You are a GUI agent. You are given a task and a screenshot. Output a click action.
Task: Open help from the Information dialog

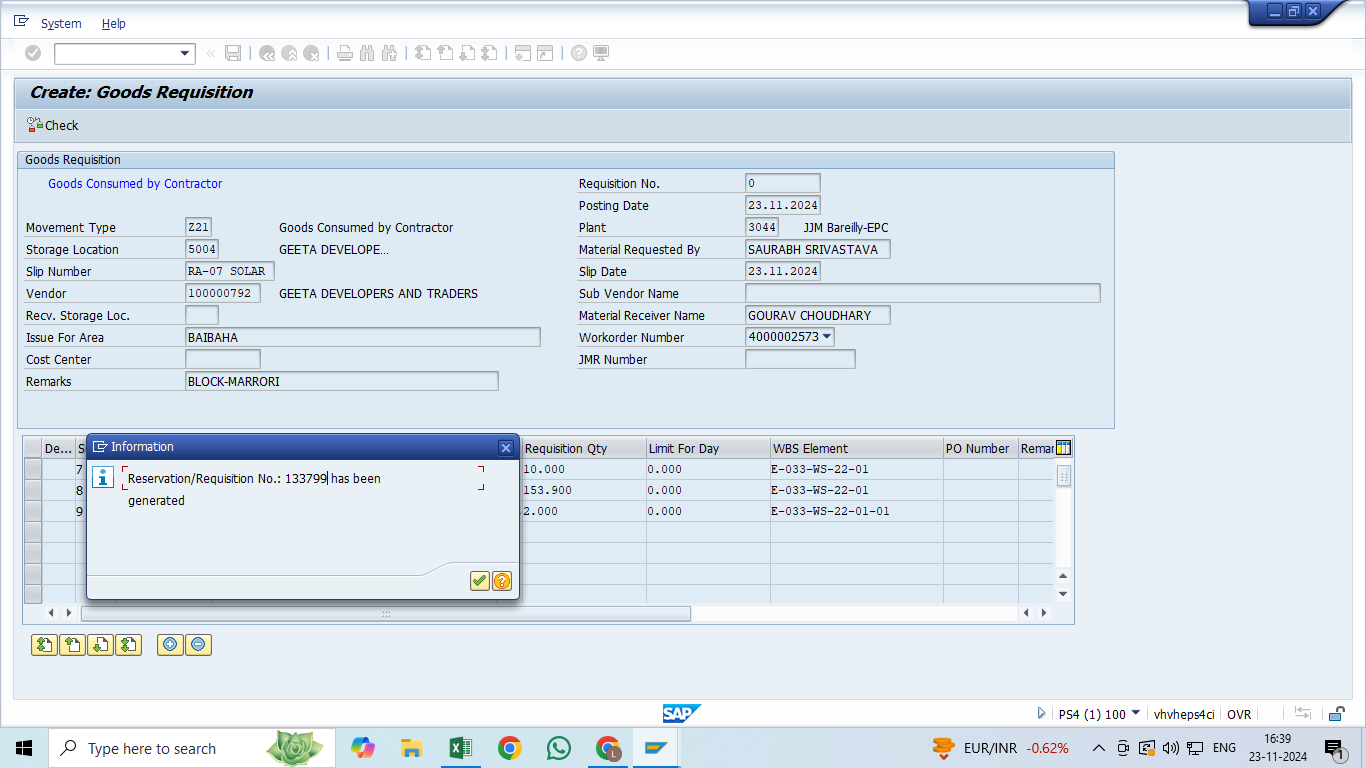[x=502, y=581]
